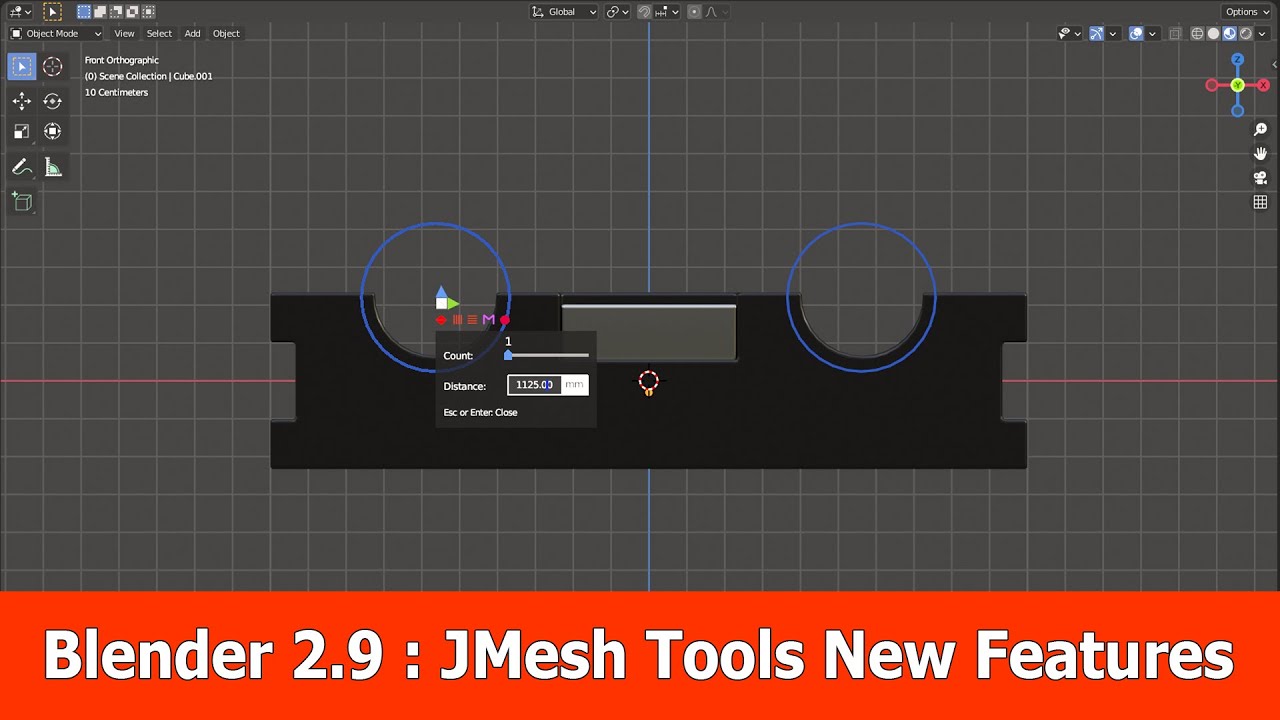Select the Add Cube tool
1280x720 pixels.
[22, 202]
